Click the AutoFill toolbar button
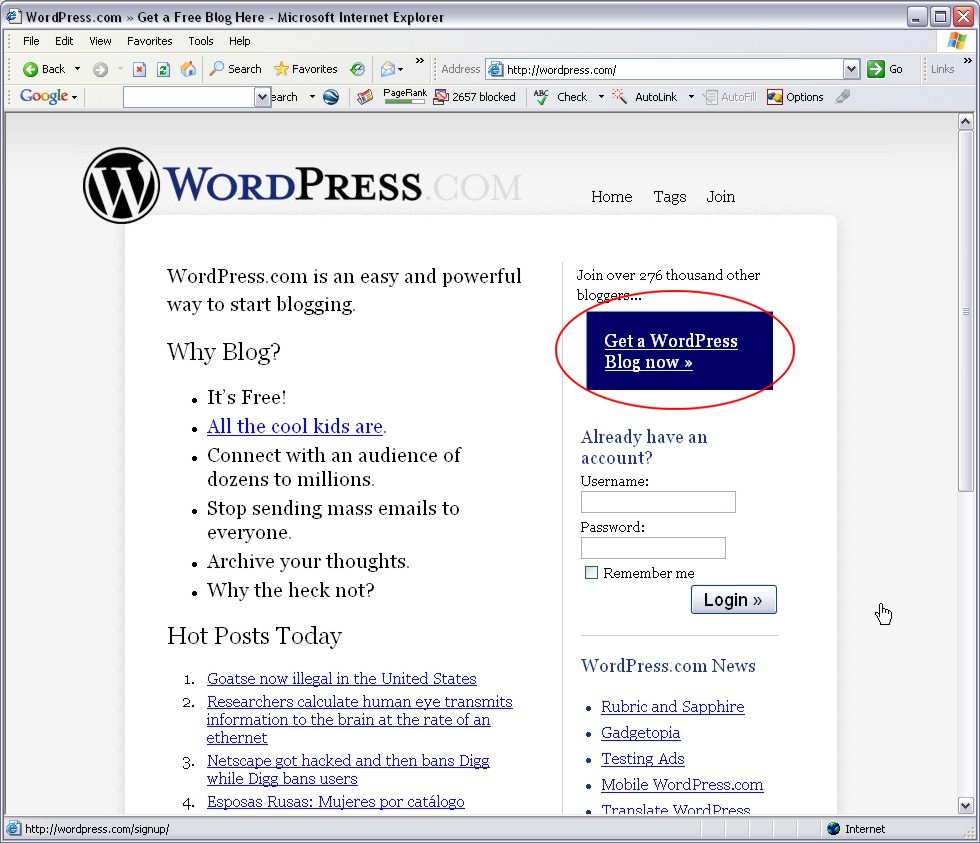The image size is (980, 843). (730, 97)
